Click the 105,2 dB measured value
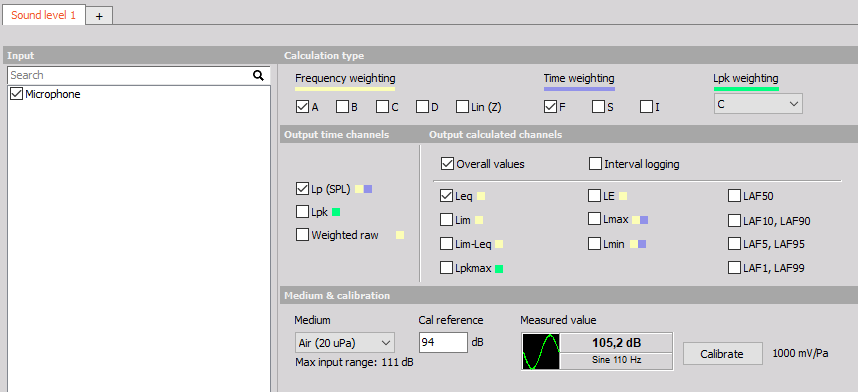 click(616, 343)
